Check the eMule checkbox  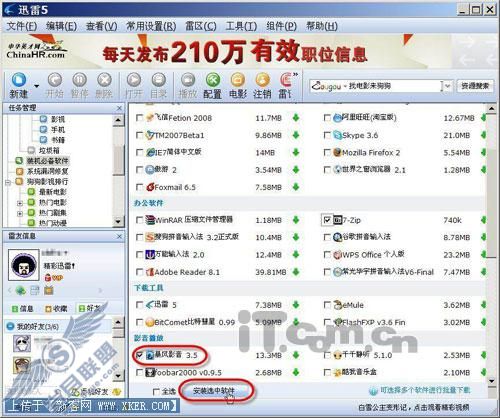pos(327,305)
